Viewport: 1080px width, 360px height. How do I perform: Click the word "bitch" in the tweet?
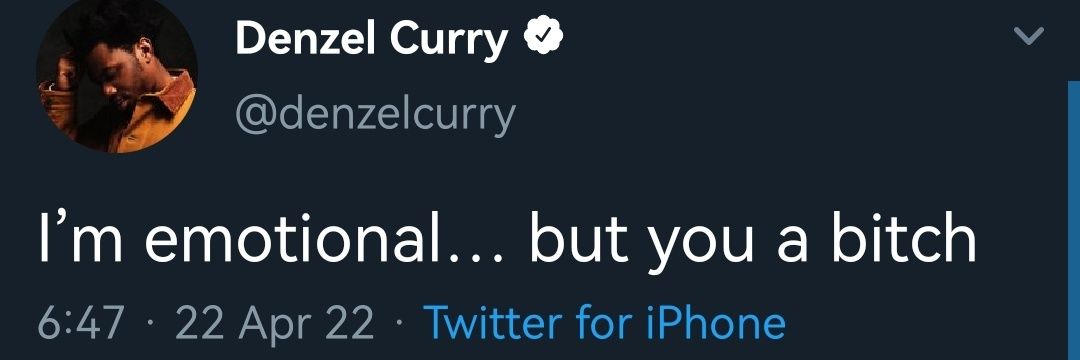coord(904,235)
